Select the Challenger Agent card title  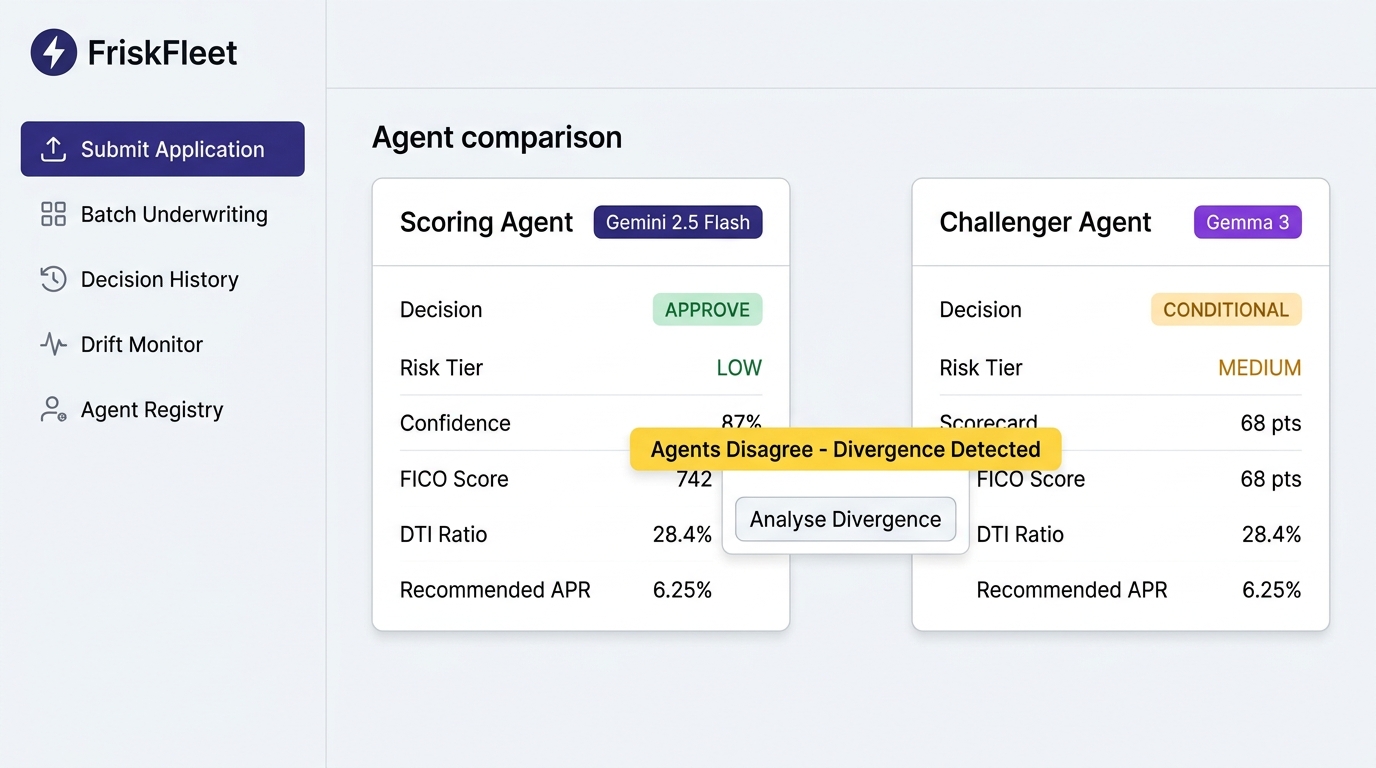tap(1045, 222)
